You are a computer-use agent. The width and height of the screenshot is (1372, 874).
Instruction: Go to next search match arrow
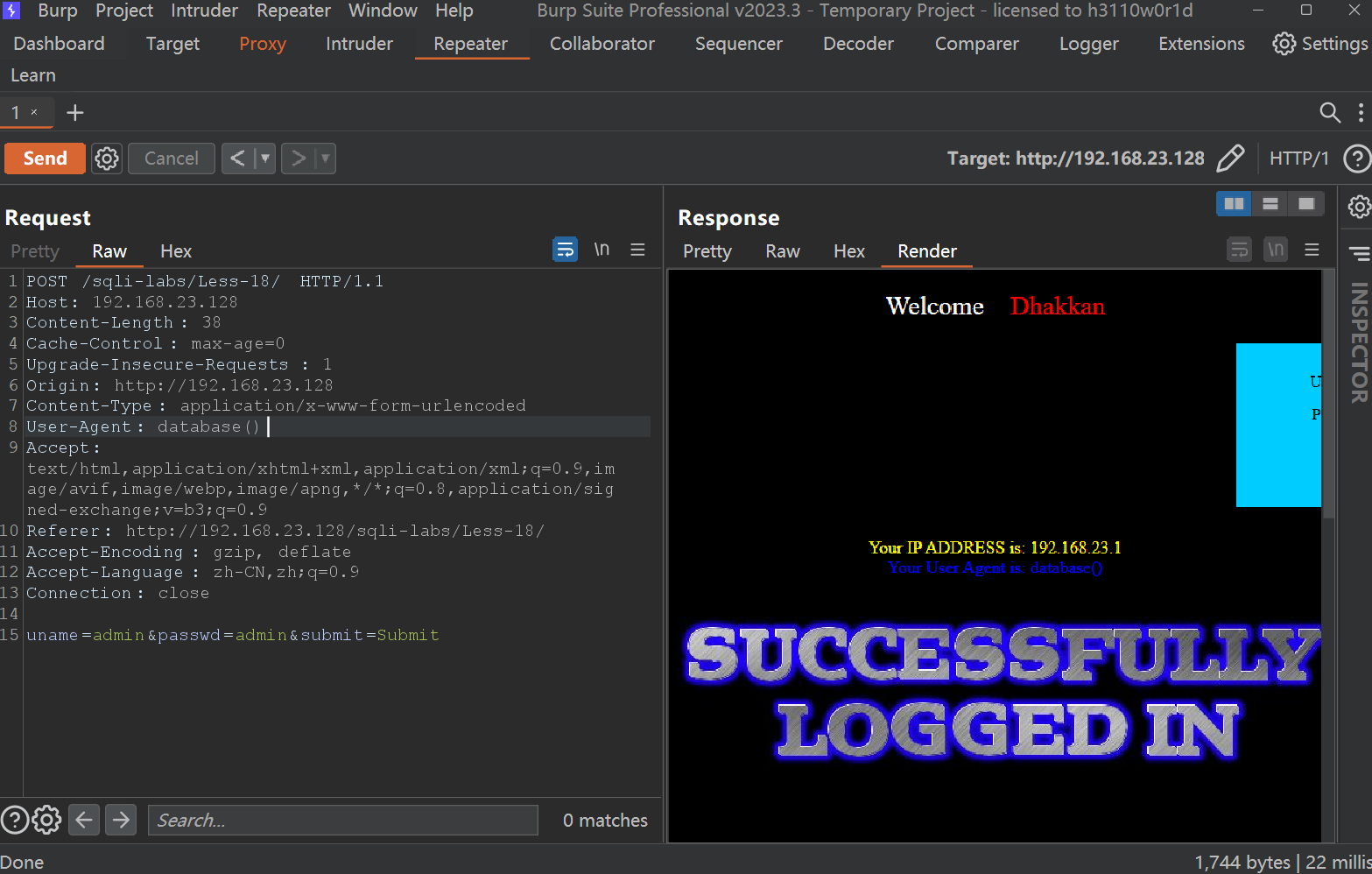(x=121, y=820)
